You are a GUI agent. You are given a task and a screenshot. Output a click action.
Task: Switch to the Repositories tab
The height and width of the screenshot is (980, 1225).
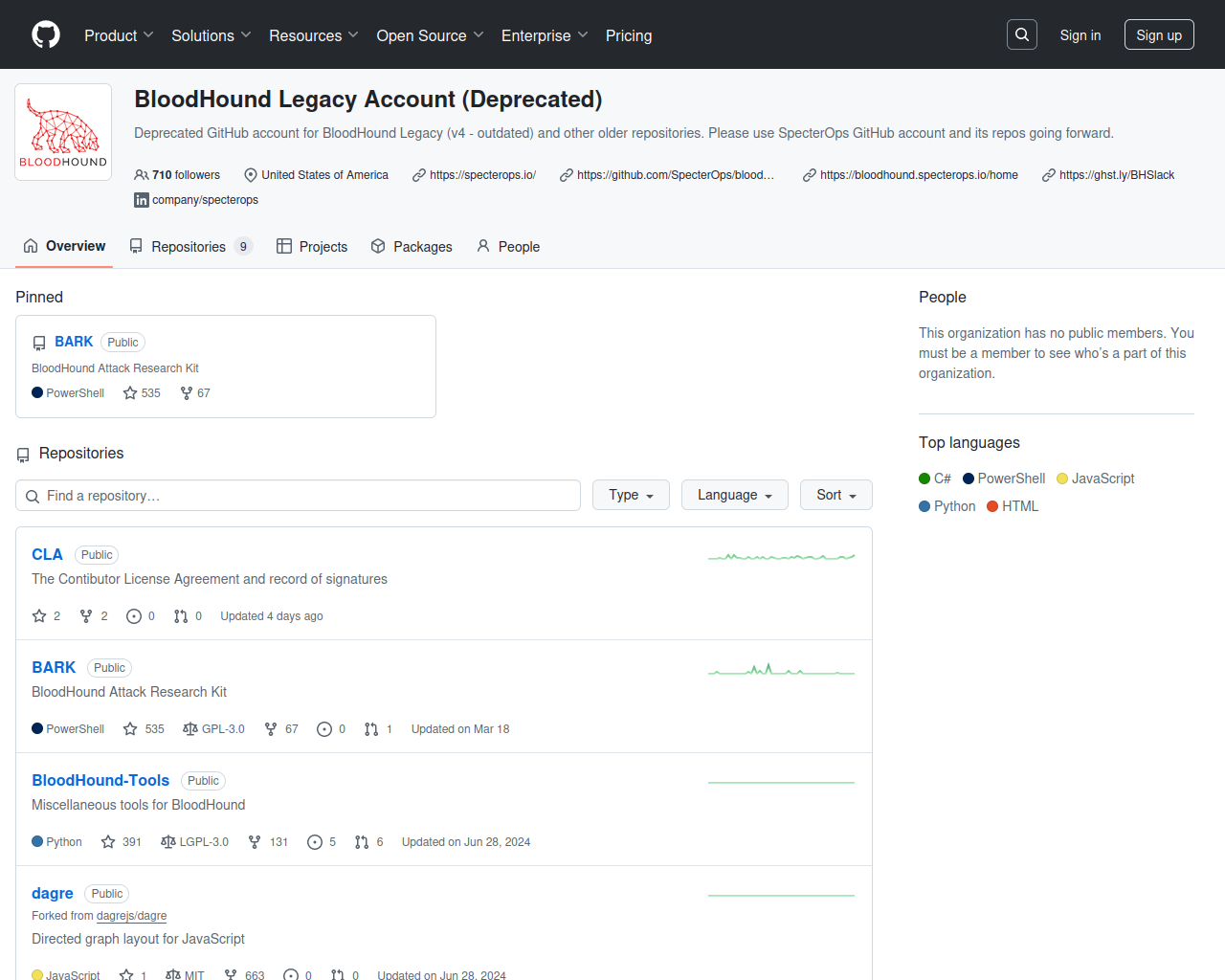(x=190, y=246)
